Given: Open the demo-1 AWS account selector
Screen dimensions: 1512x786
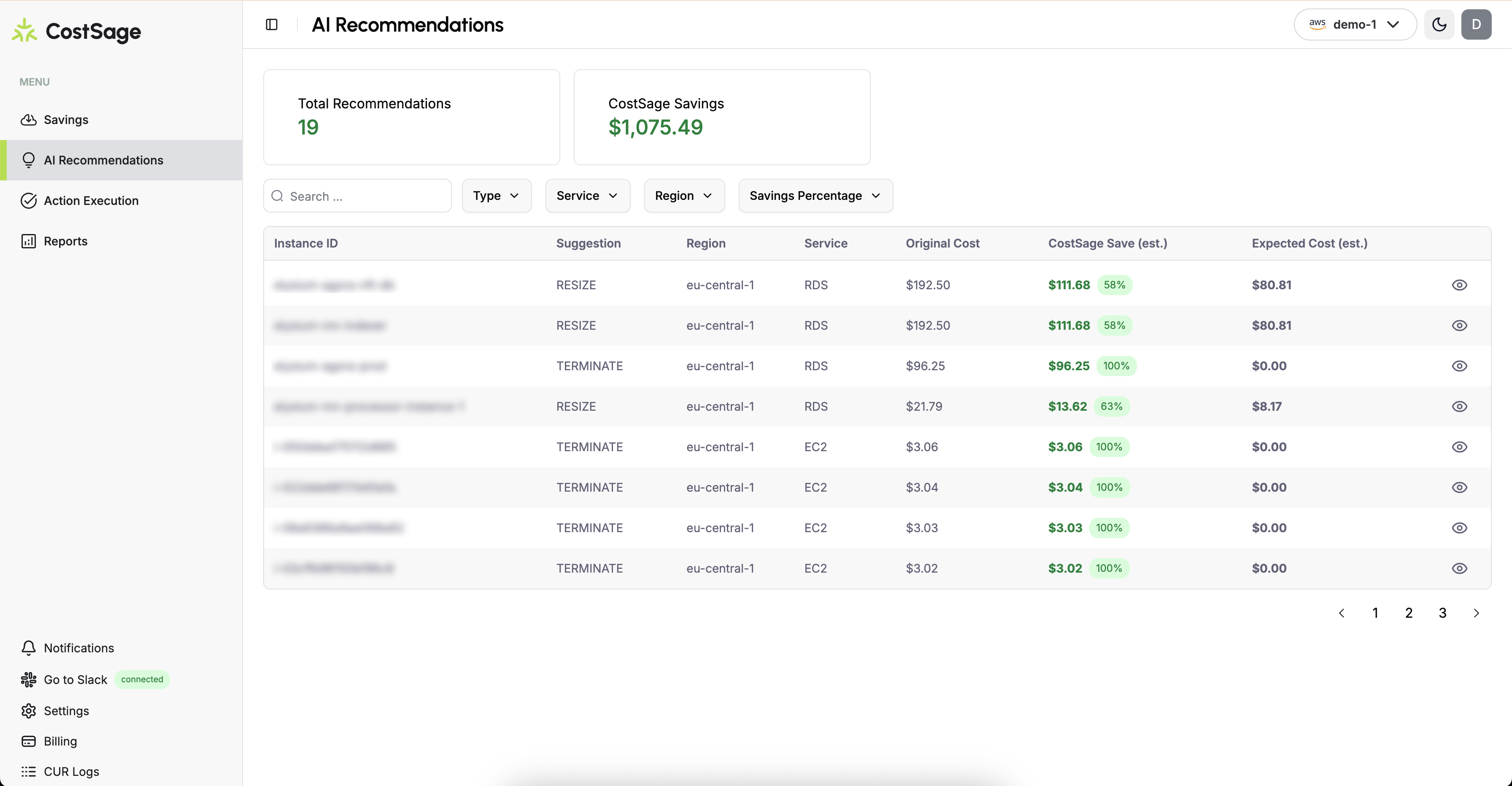Looking at the screenshot, I should (x=1355, y=24).
